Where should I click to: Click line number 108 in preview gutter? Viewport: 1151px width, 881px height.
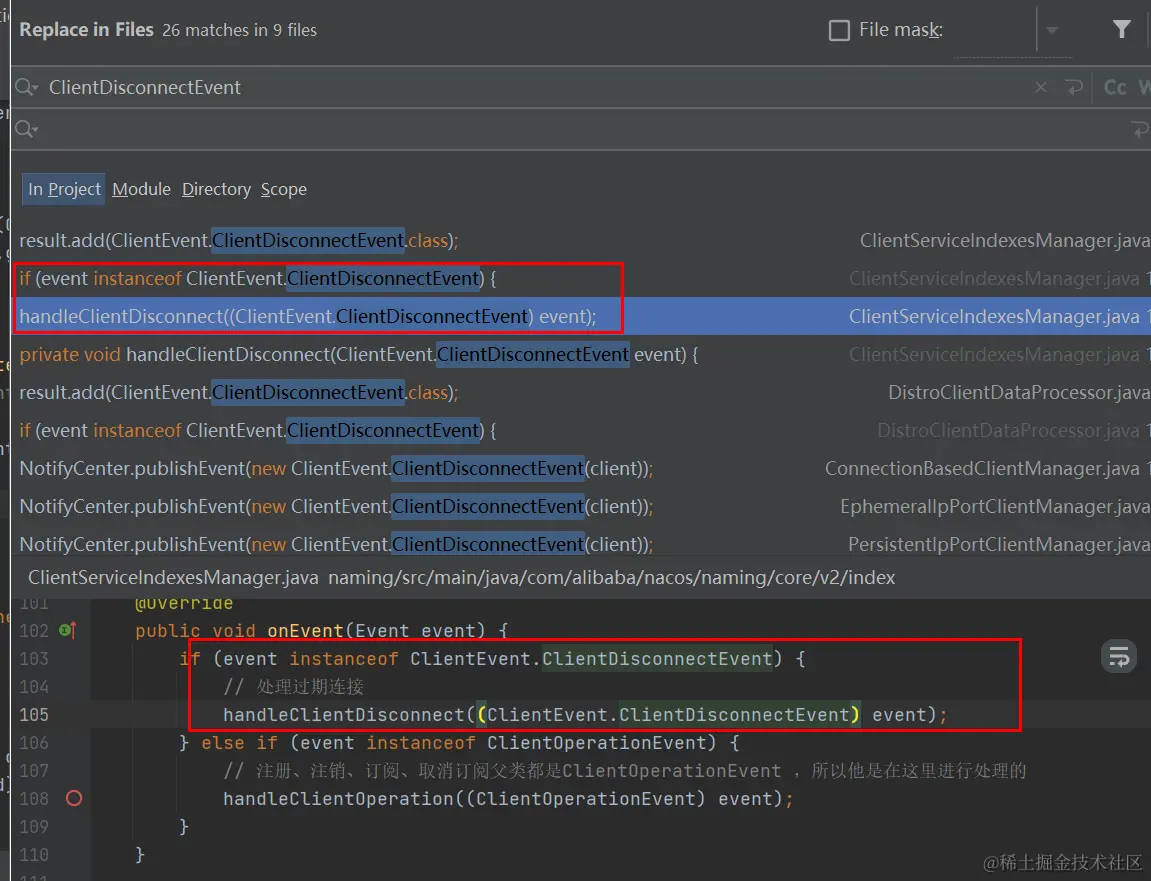(34, 798)
